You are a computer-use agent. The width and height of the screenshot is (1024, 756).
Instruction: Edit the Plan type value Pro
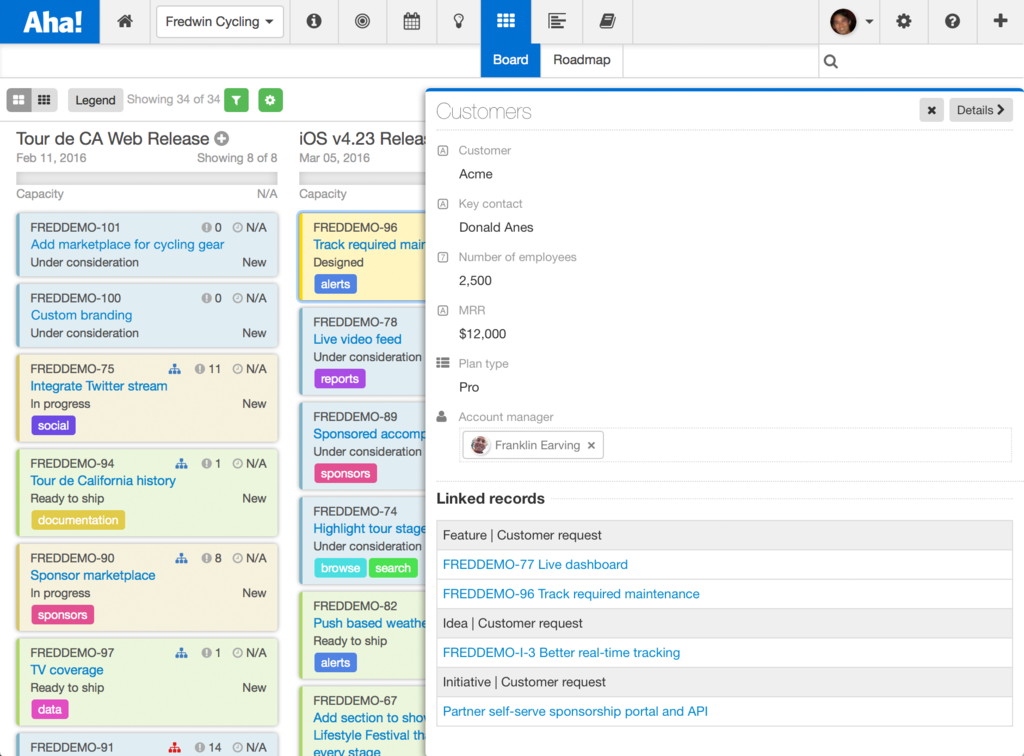pos(469,388)
